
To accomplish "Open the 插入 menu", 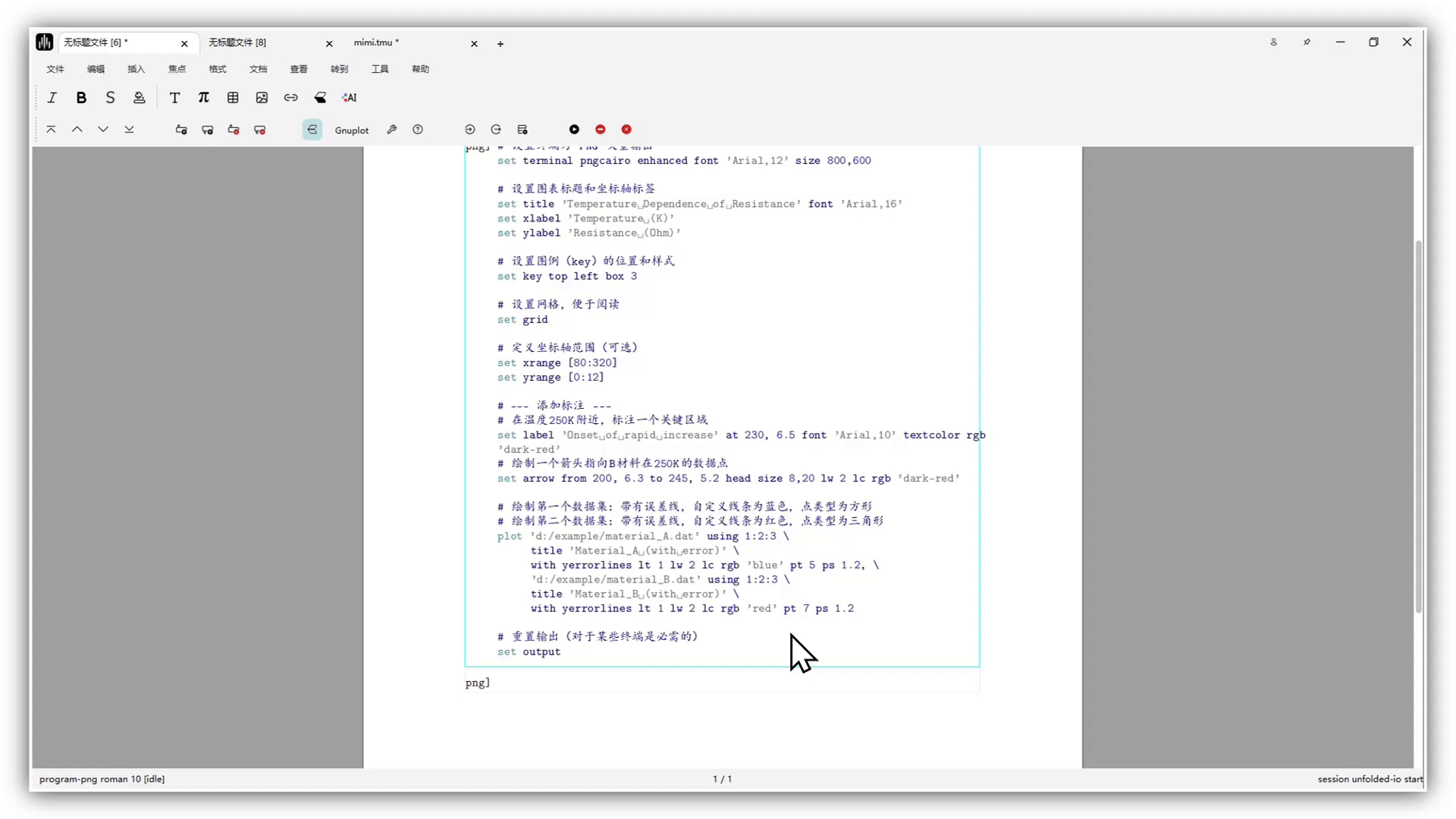I will 136,69.
